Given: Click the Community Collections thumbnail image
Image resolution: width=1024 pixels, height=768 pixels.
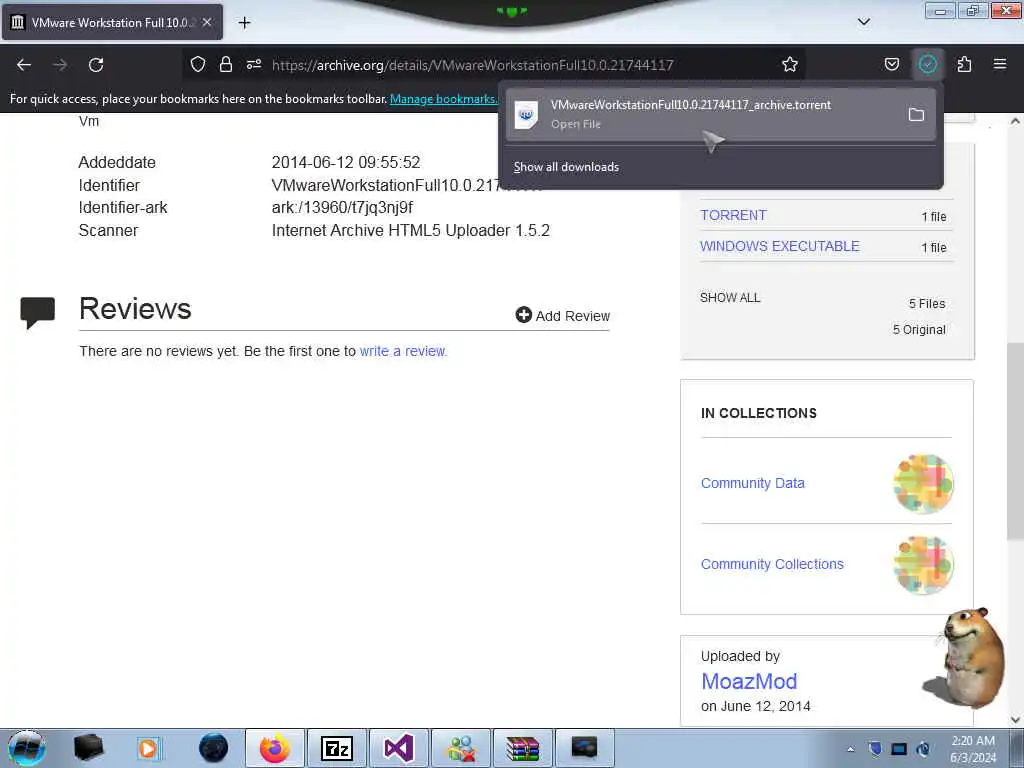Looking at the screenshot, I should tap(923, 565).
